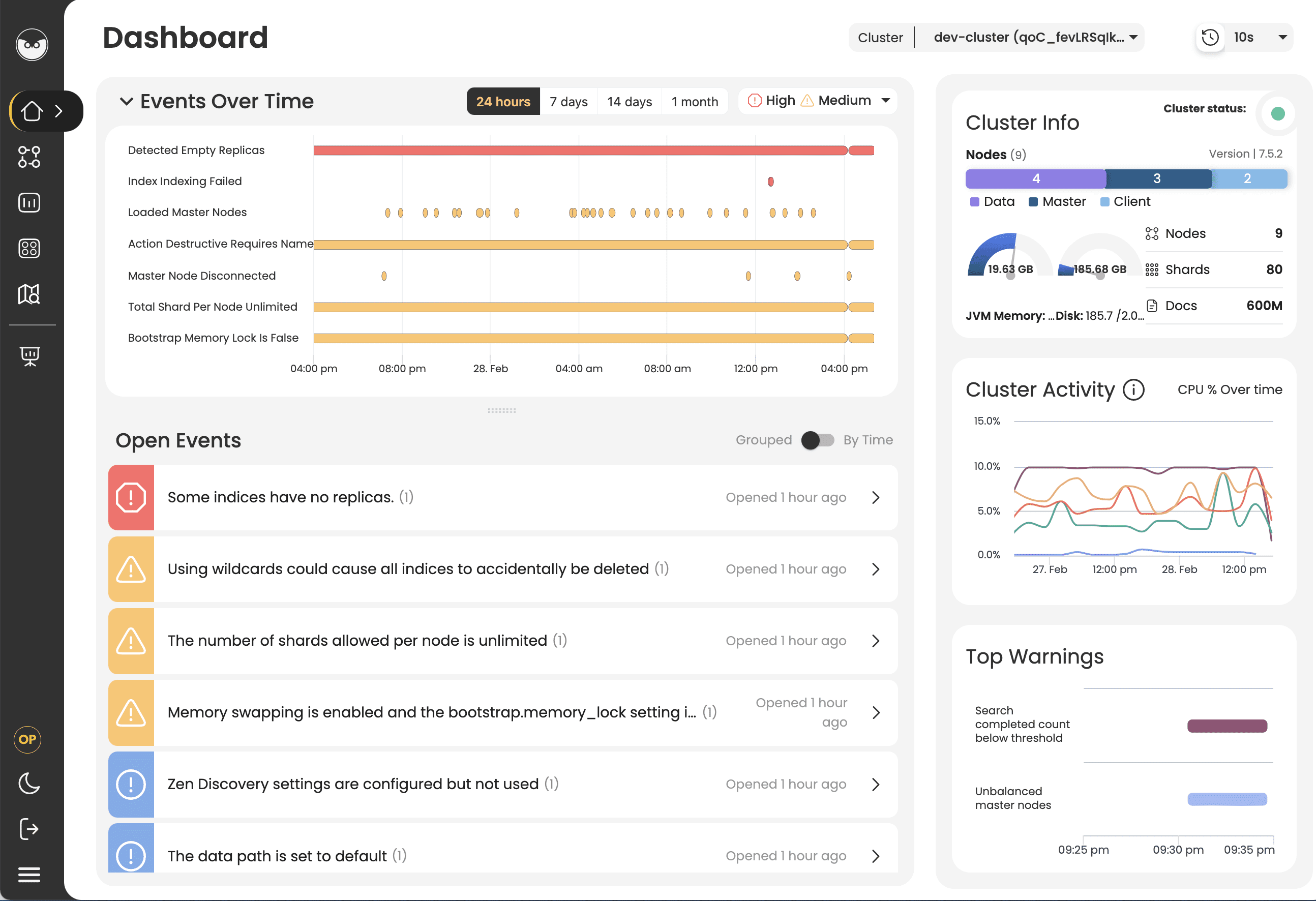Screen dimensions: 1316x901
Task: Toggle dark mode moon icon
Action: click(29, 784)
